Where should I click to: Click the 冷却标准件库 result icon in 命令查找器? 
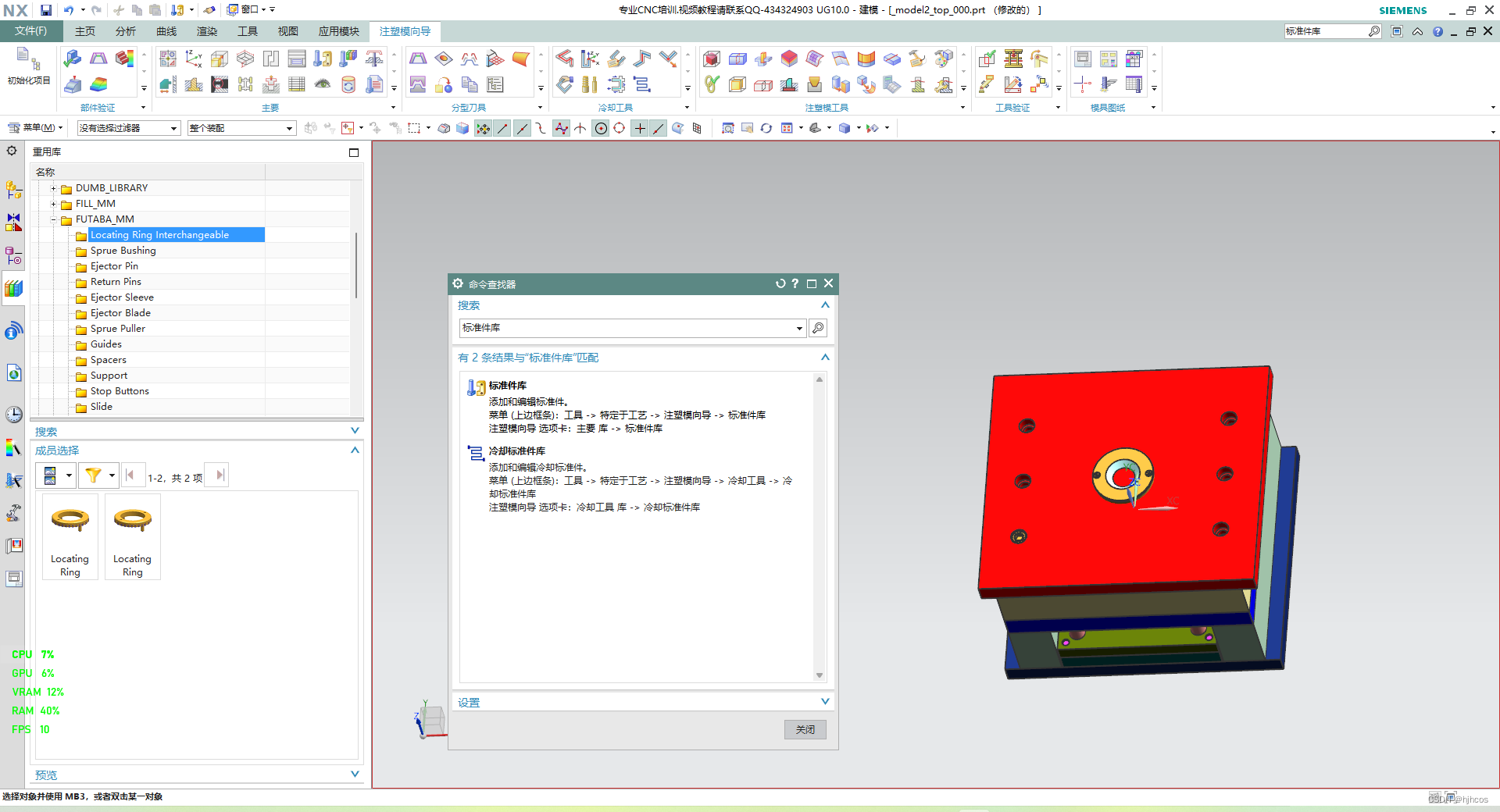pos(476,453)
